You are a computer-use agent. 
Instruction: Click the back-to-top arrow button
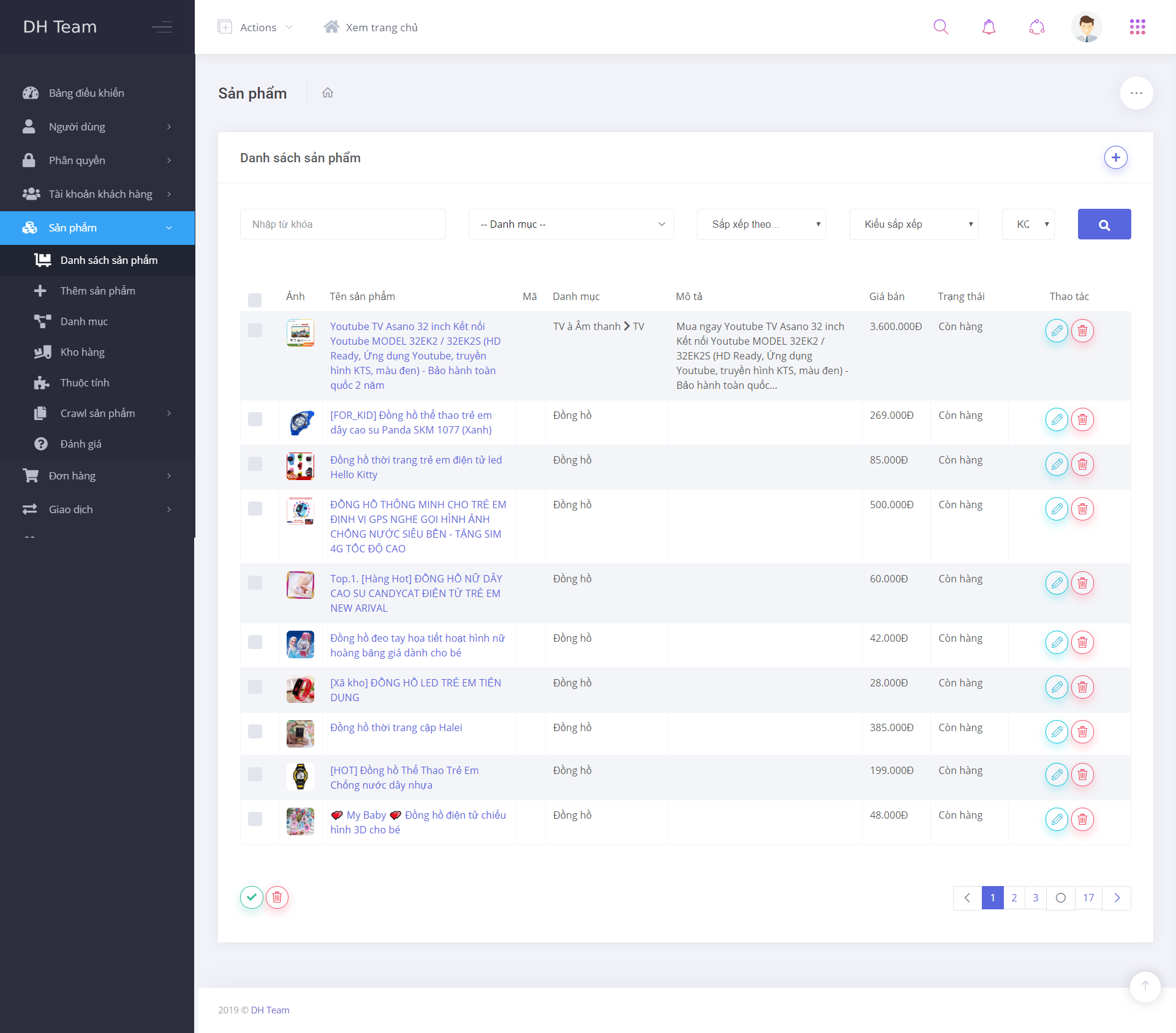coord(1145,986)
